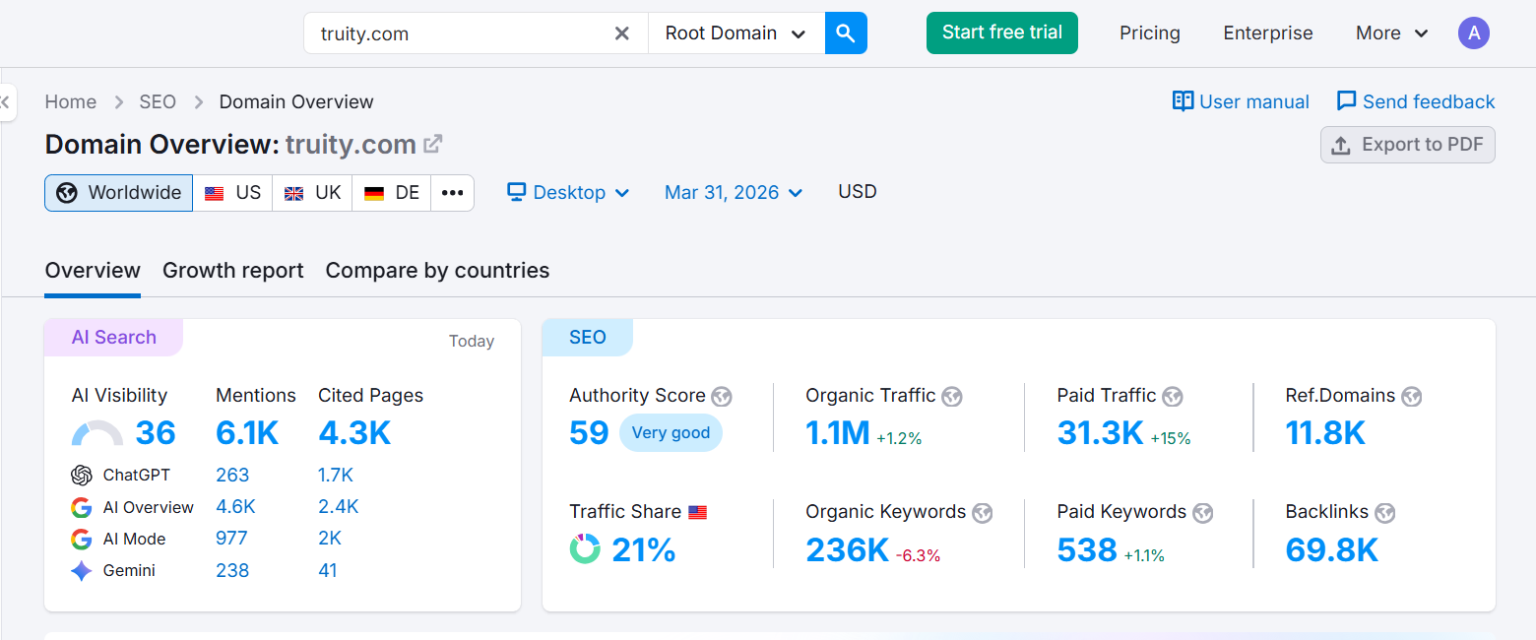
Task: Open the Root Domain dropdown
Action: pos(736,33)
